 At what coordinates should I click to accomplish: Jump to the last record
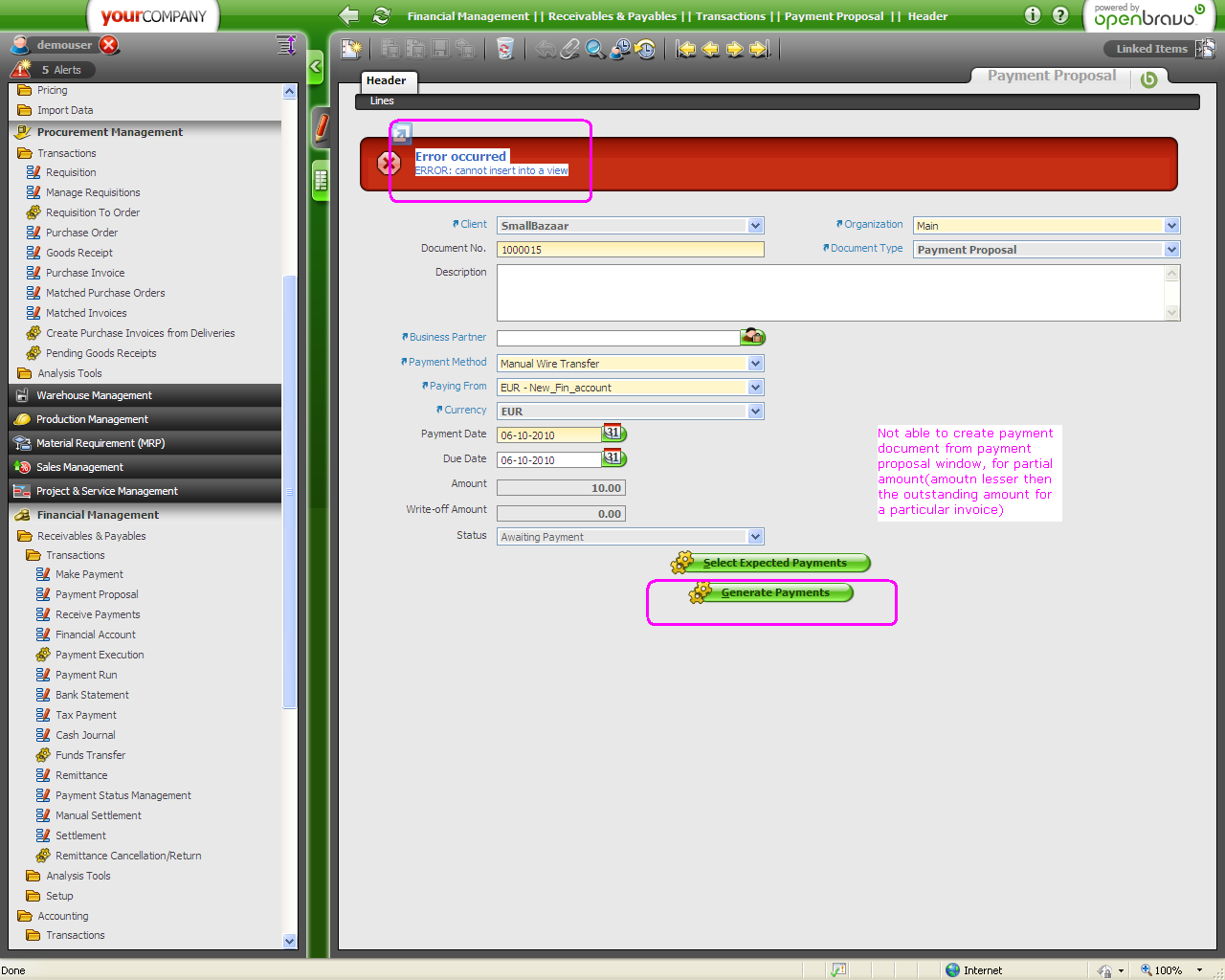tap(760, 49)
